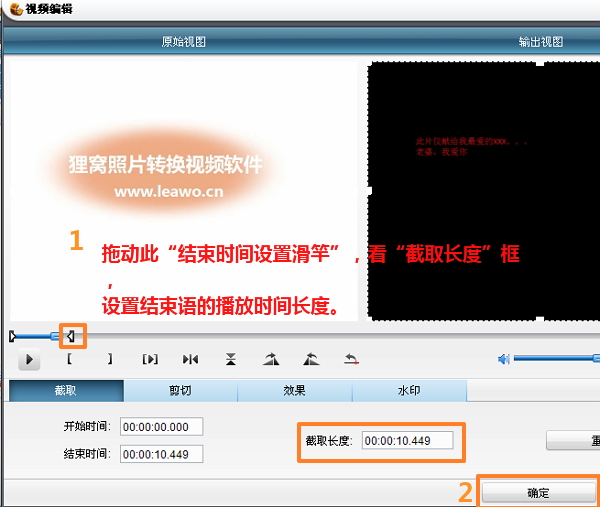
Task: Click the horizontal flip icon
Action: point(190,359)
